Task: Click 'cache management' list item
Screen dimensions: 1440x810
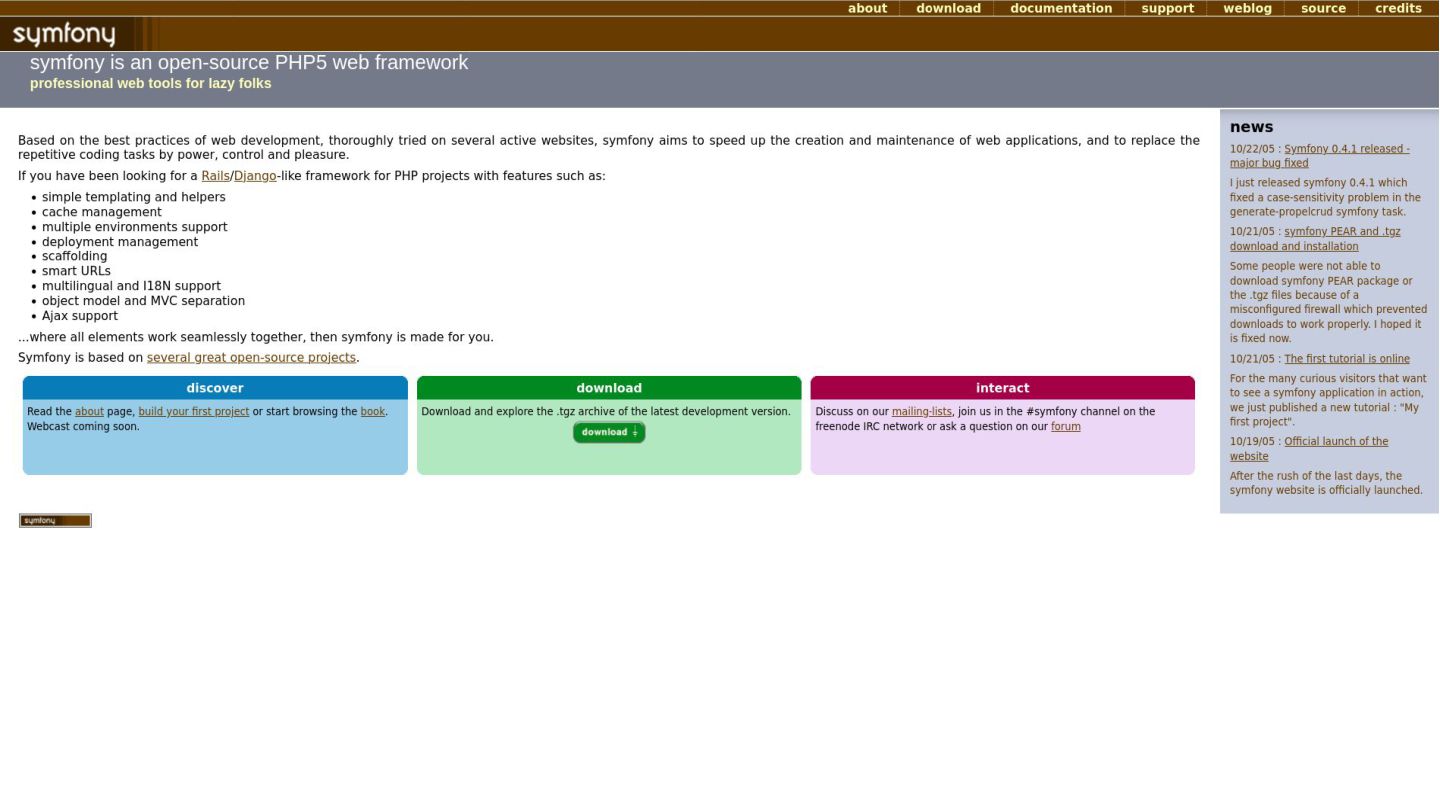Action: pyautogui.click(x=101, y=212)
